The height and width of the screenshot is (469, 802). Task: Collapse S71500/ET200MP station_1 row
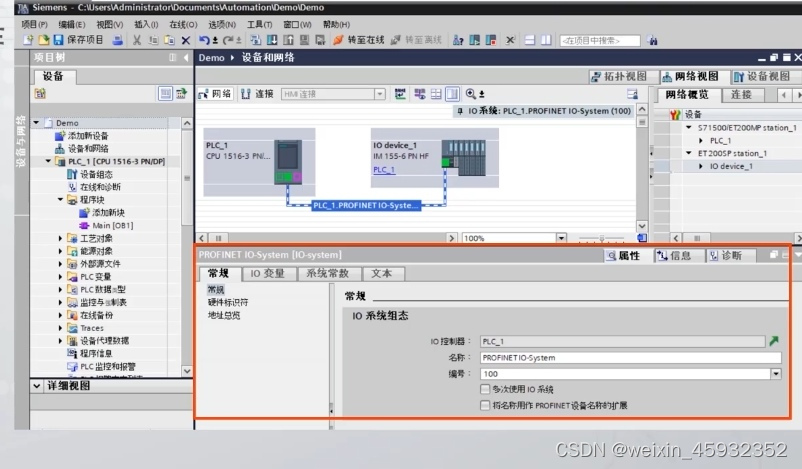tap(688, 127)
